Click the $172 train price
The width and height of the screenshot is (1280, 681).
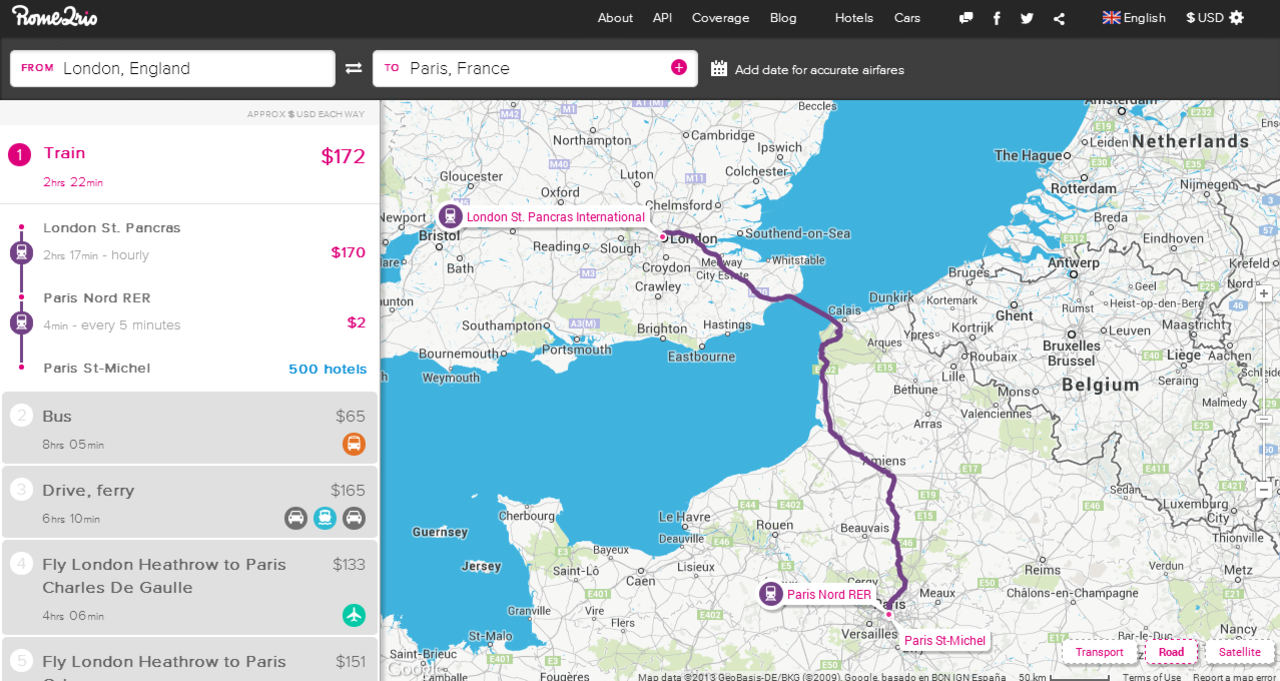pyautogui.click(x=343, y=156)
